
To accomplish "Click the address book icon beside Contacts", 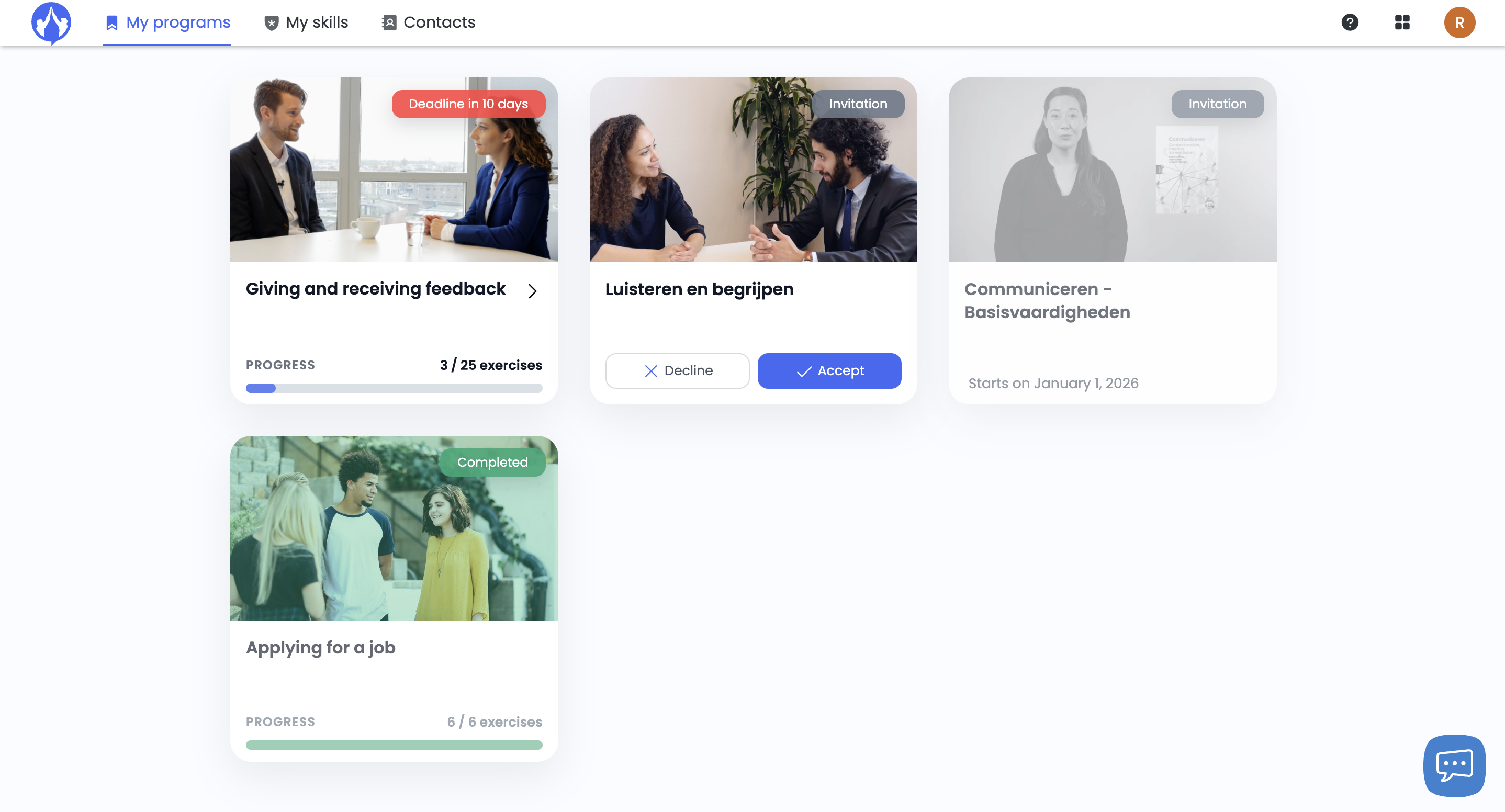I will tap(389, 23).
